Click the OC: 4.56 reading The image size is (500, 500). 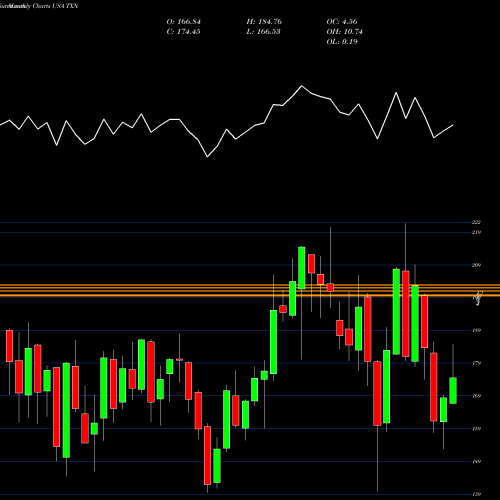(x=342, y=22)
